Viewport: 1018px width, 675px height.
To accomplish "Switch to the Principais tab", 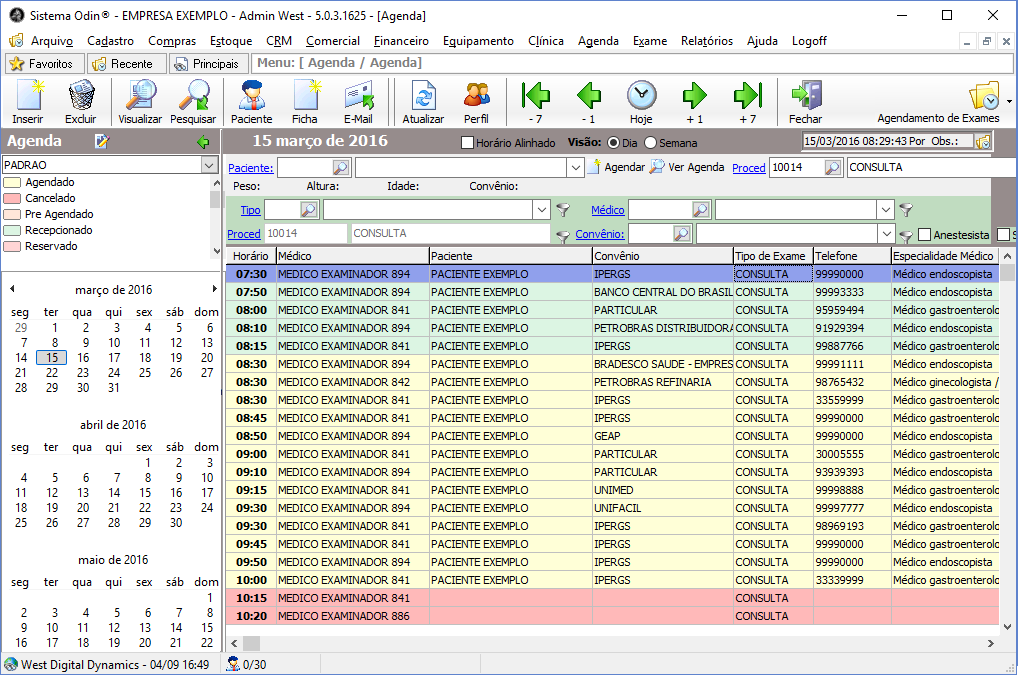I will (x=208, y=64).
